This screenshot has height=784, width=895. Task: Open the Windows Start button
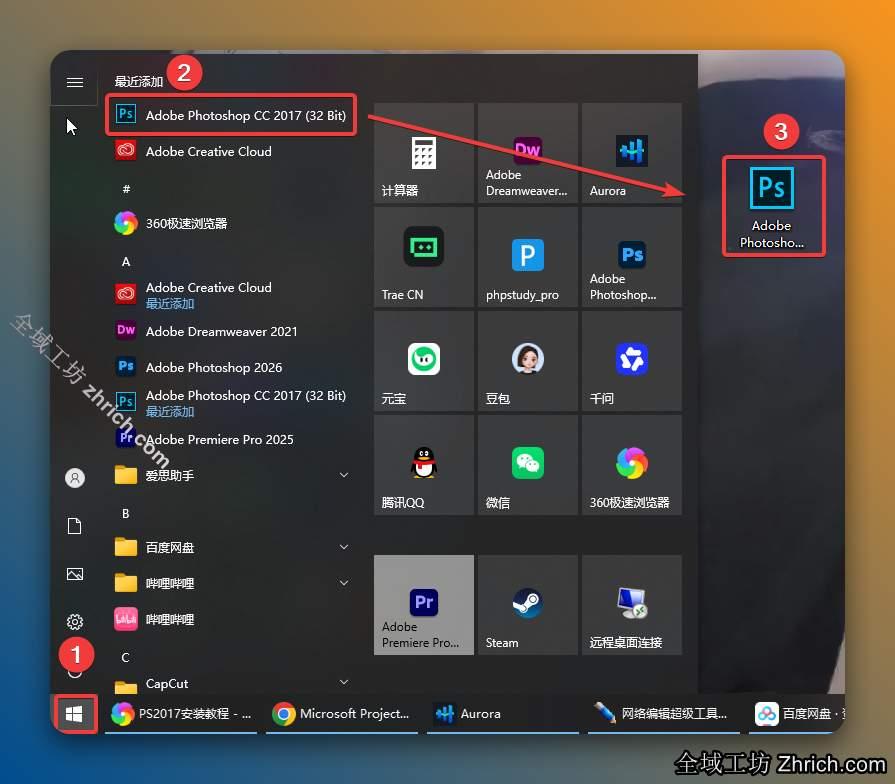tap(74, 713)
